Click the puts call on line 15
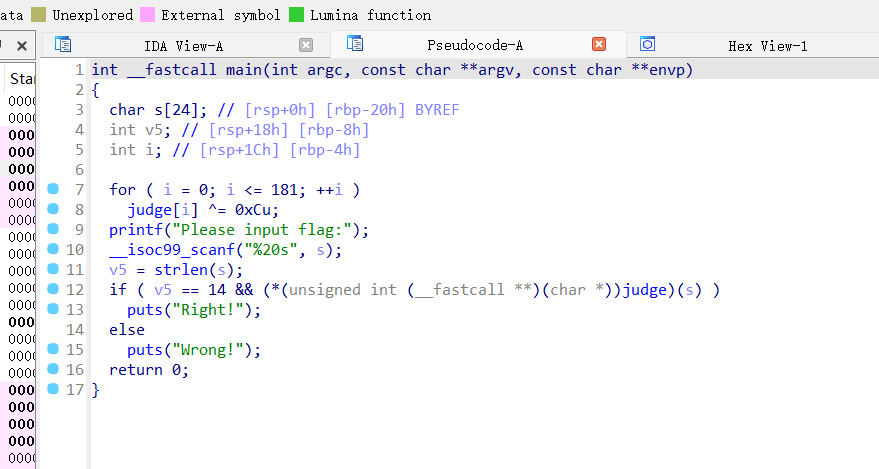Screen dimensions: 879x469 (145, 350)
